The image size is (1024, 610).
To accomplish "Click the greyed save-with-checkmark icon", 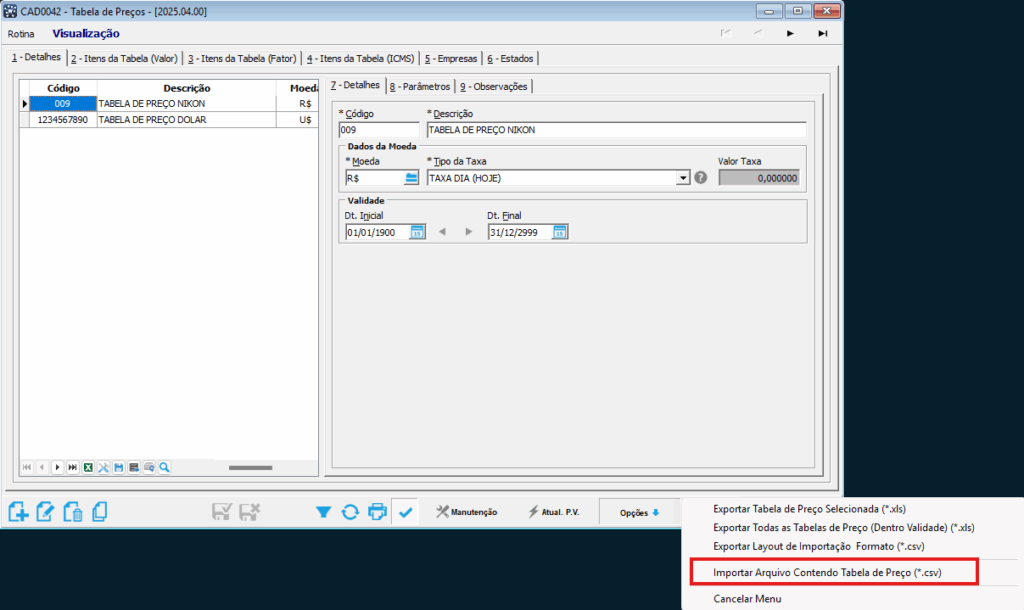I will pyautogui.click(x=221, y=512).
